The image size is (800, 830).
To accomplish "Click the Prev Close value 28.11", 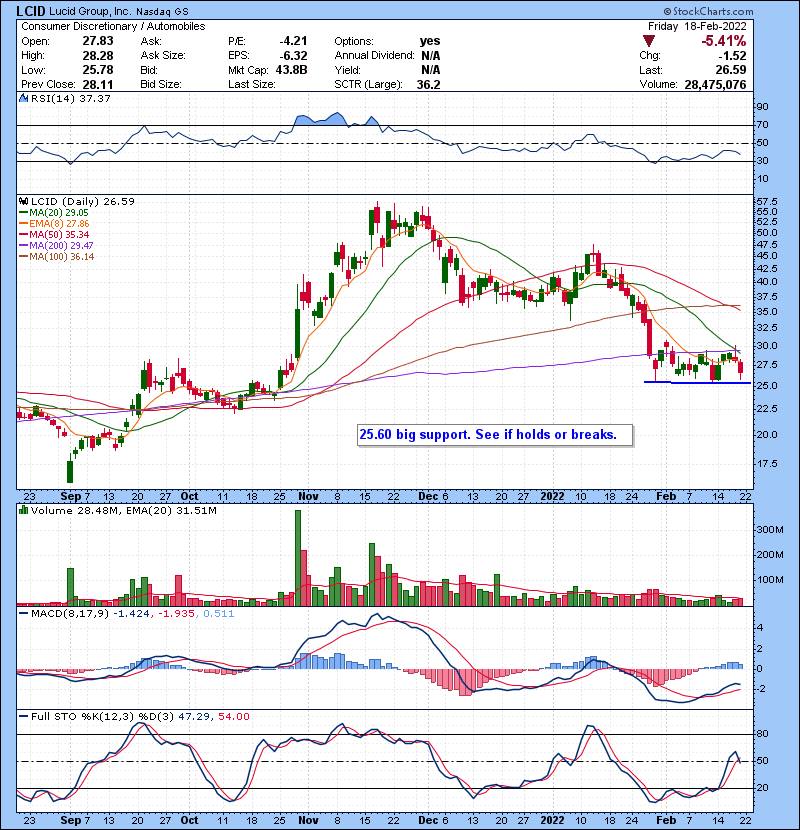I will pos(97,84).
